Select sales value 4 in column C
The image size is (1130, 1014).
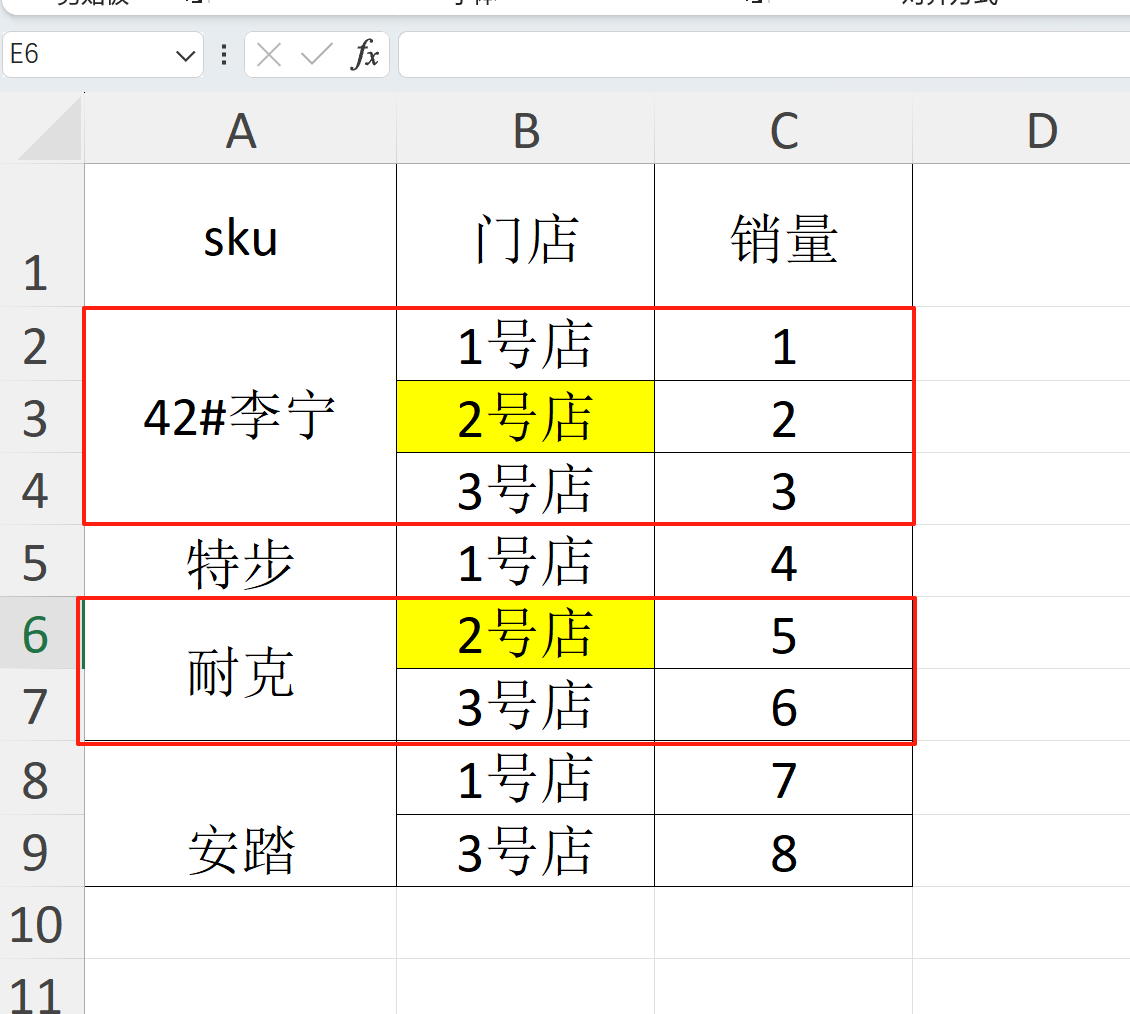783,561
